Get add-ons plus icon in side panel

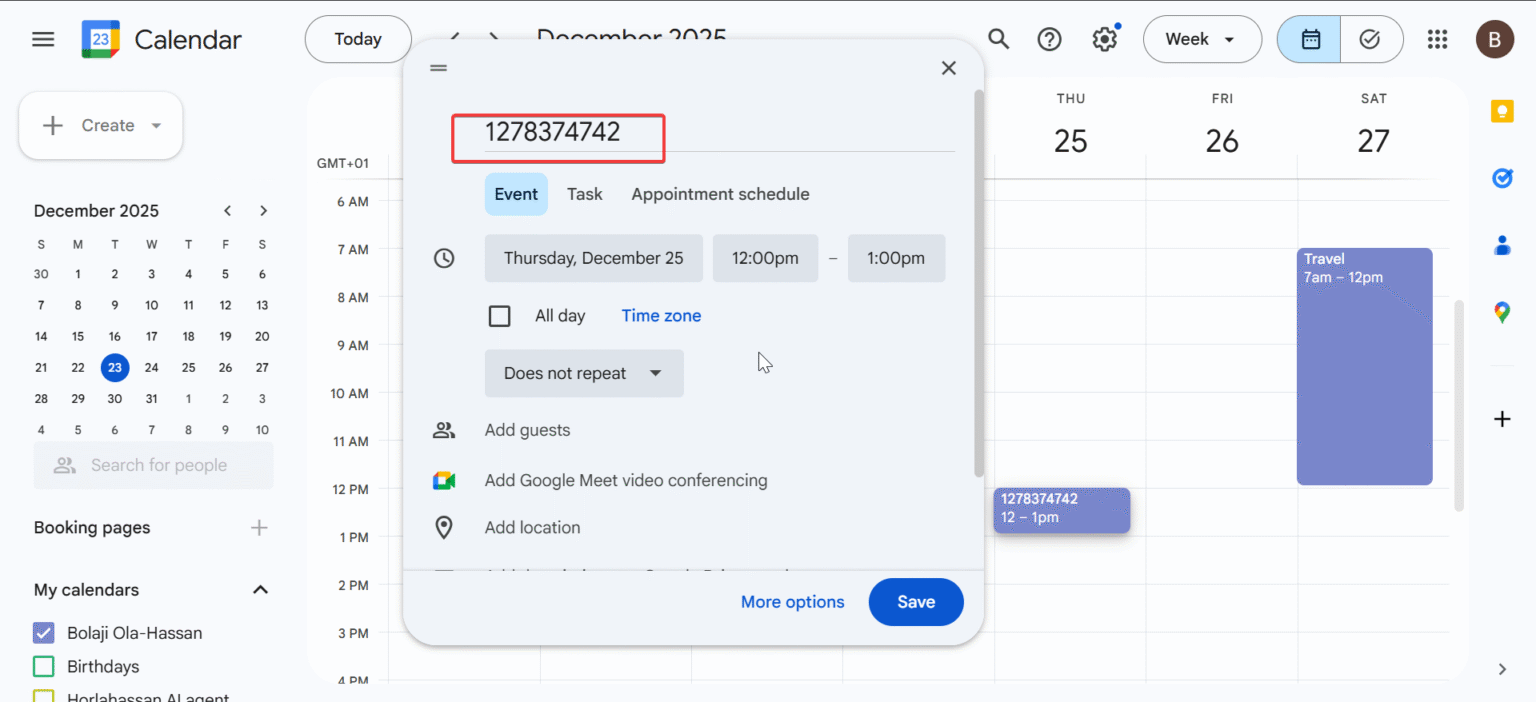coord(1501,419)
